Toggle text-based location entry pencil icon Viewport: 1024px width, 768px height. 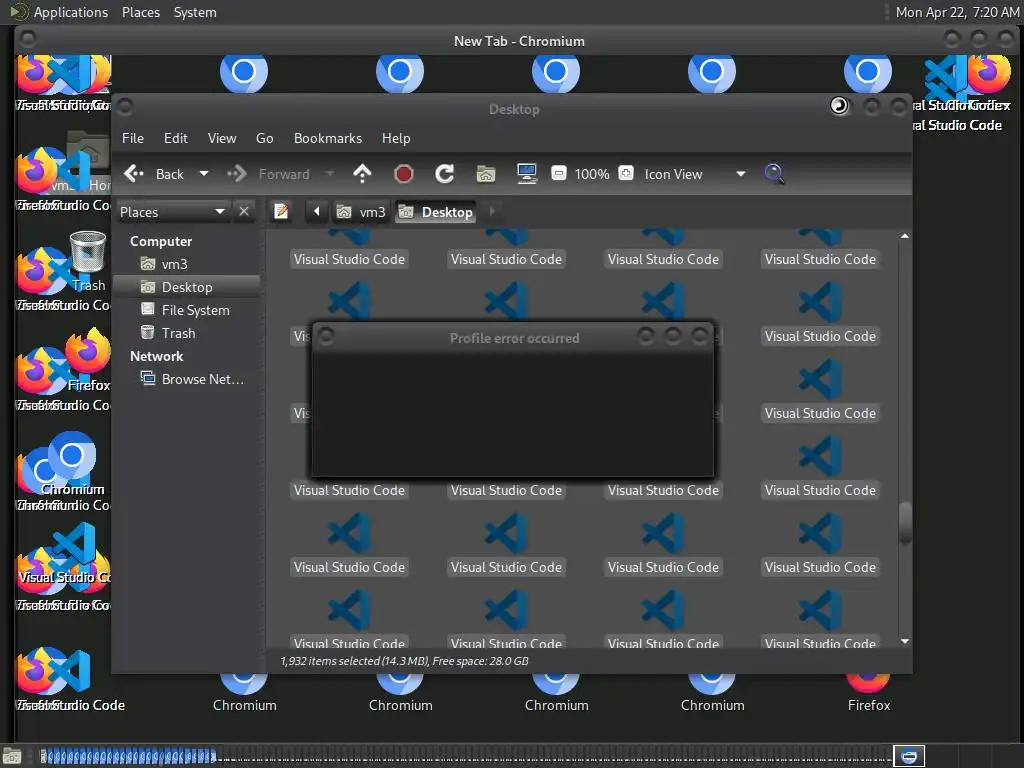coord(281,212)
